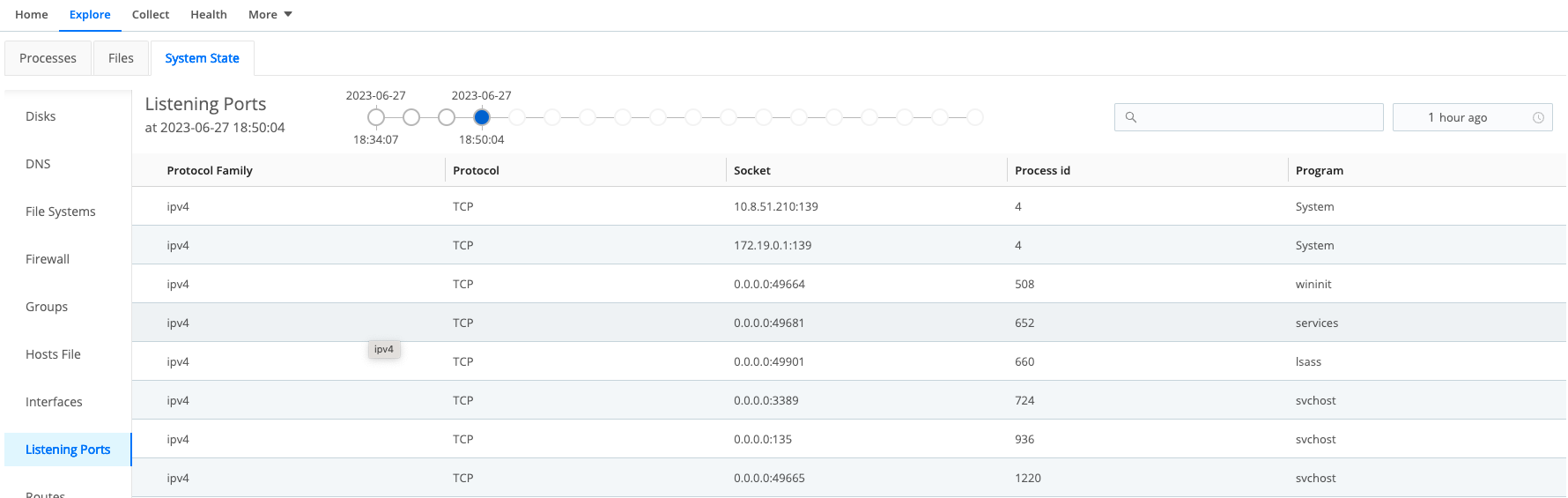1568x498 pixels.
Task: Click socket cell 0.0.0.0:49665
Action: pos(769,478)
